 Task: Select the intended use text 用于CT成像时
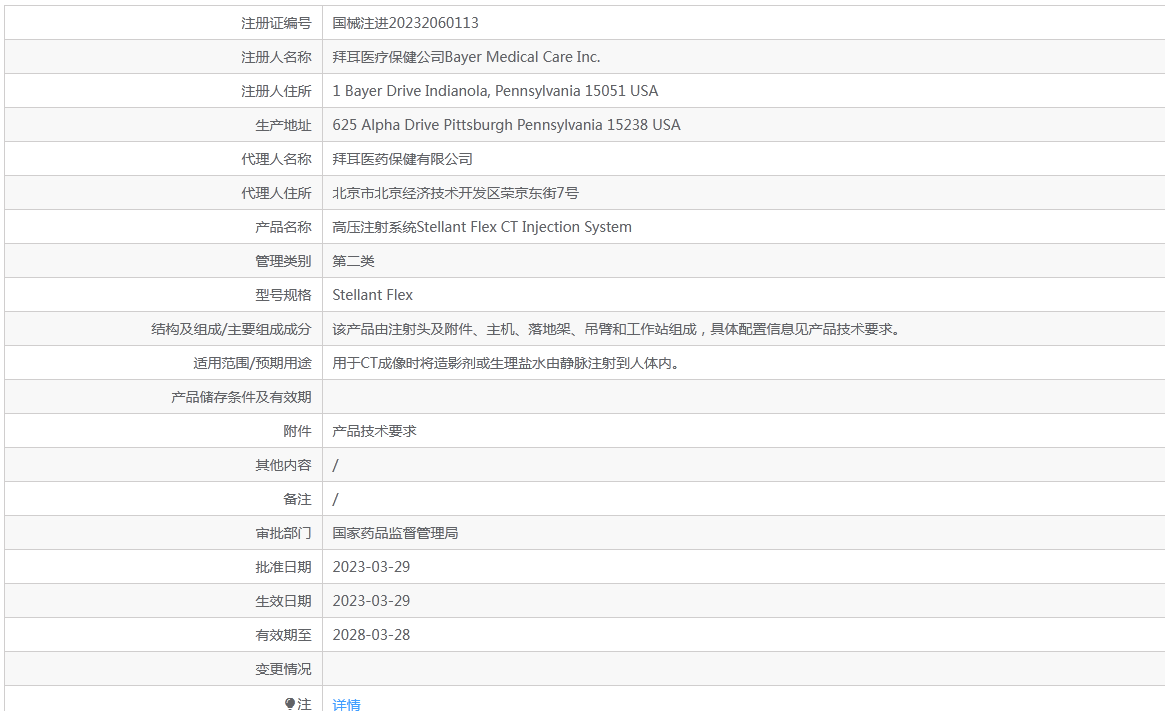pyautogui.click(x=507, y=363)
